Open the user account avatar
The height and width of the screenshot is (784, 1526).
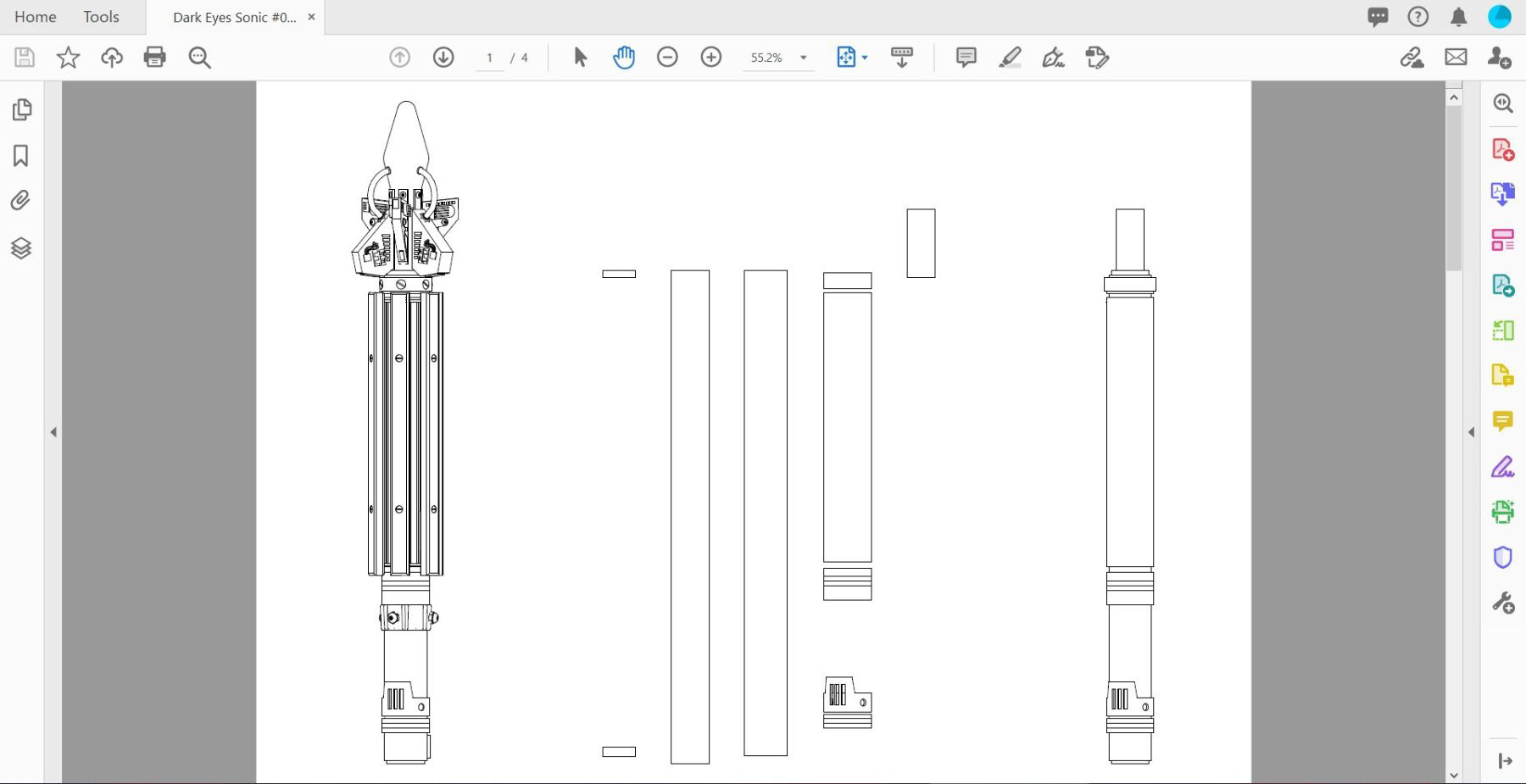1500,17
